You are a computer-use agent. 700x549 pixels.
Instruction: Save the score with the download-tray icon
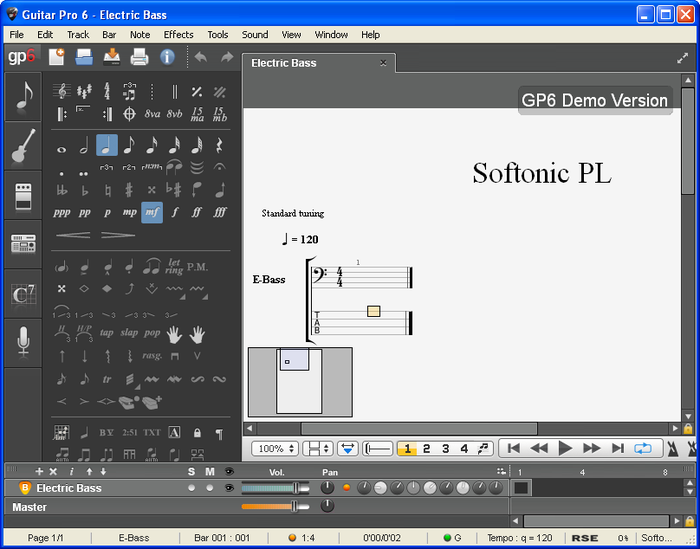point(112,57)
